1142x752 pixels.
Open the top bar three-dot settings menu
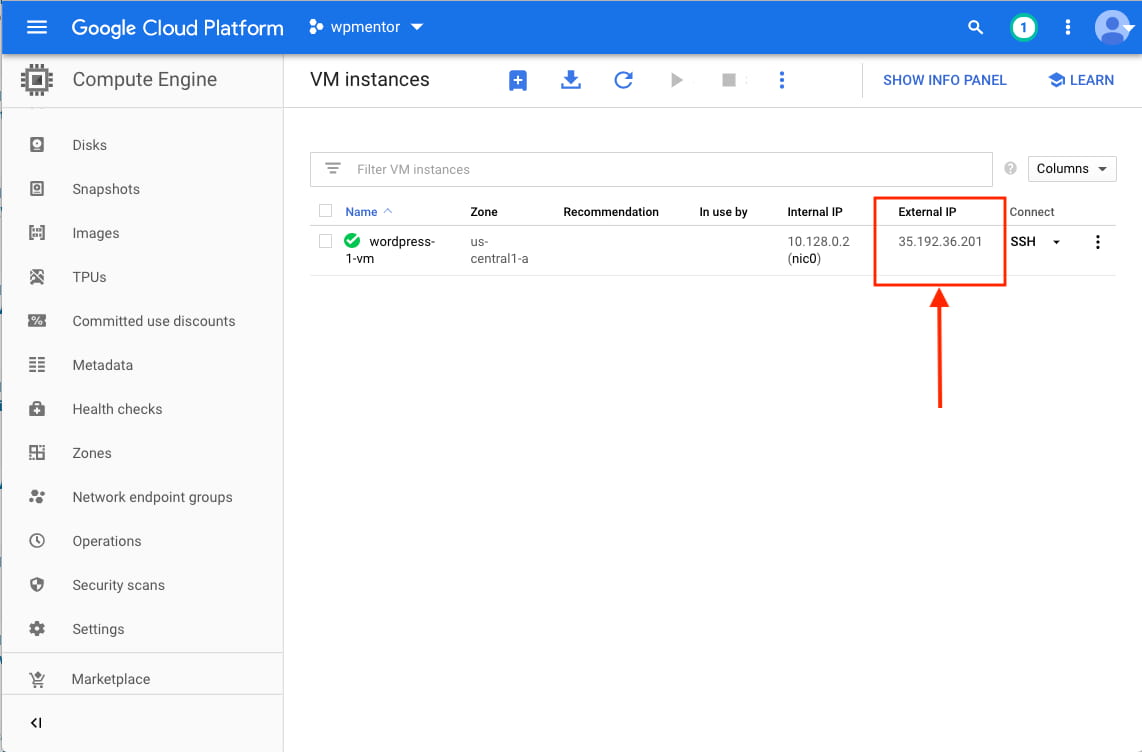(1068, 28)
